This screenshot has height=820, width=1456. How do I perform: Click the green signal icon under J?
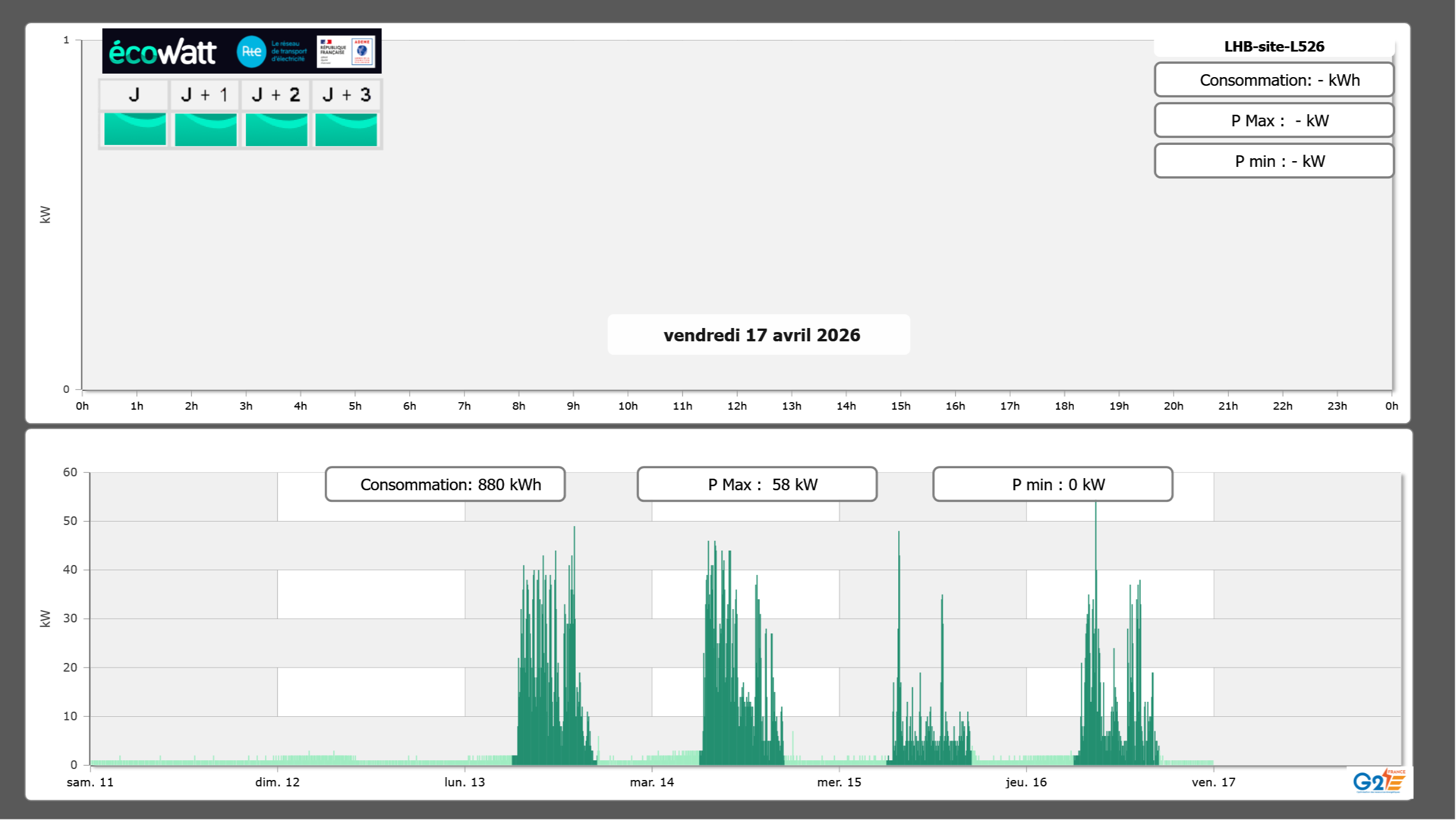point(135,129)
